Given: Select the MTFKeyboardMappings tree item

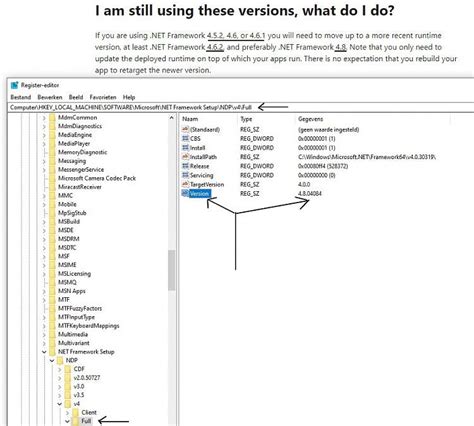Looking at the screenshot, I should tap(88, 326).
